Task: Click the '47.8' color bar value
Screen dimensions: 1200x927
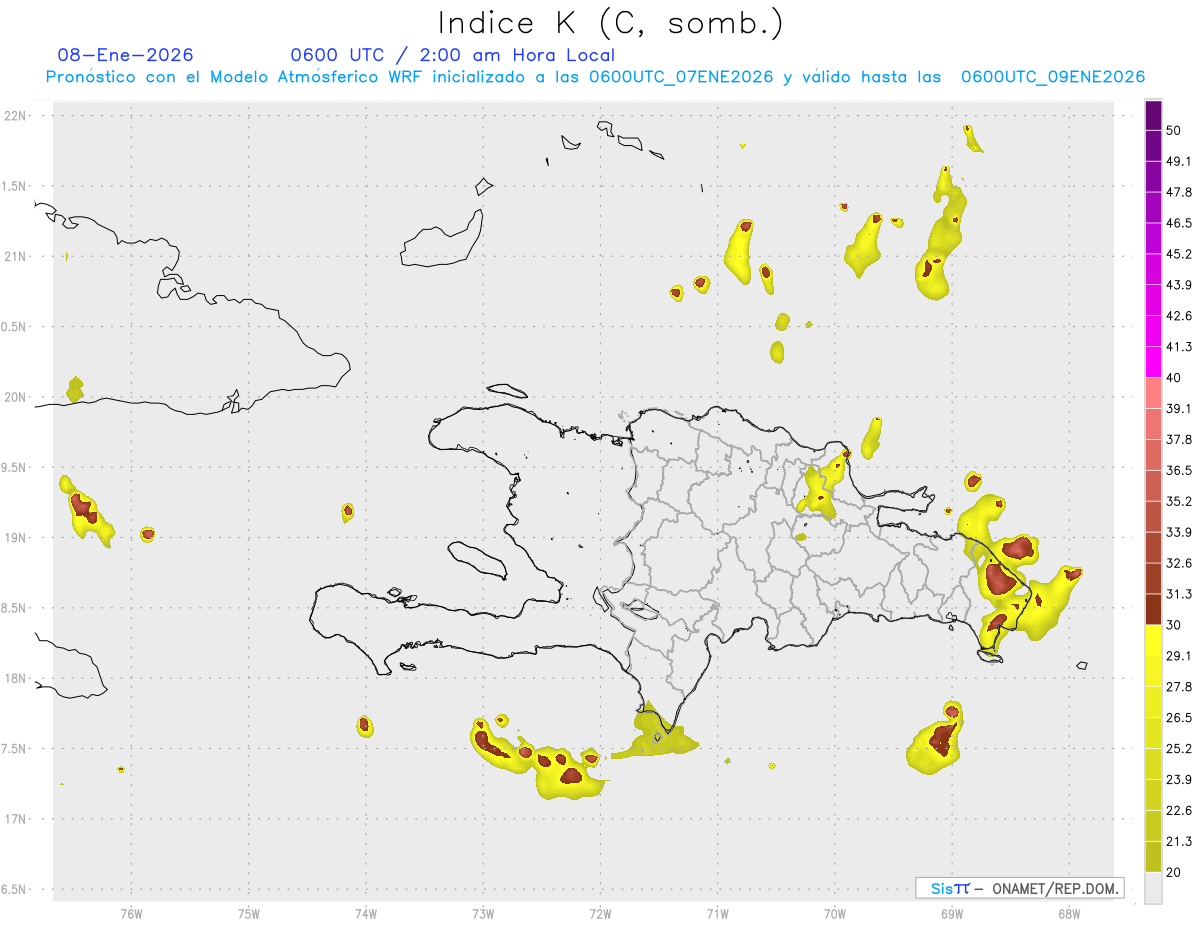Action: 1178,192
